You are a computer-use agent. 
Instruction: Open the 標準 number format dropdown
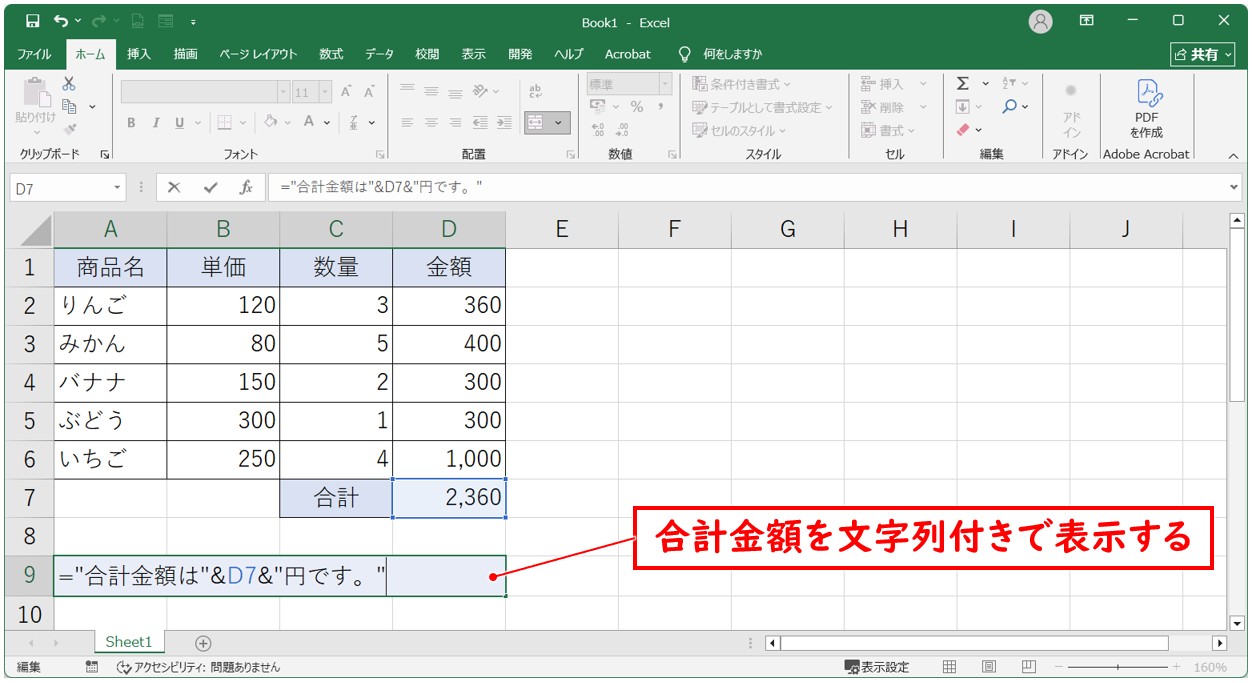[665, 84]
